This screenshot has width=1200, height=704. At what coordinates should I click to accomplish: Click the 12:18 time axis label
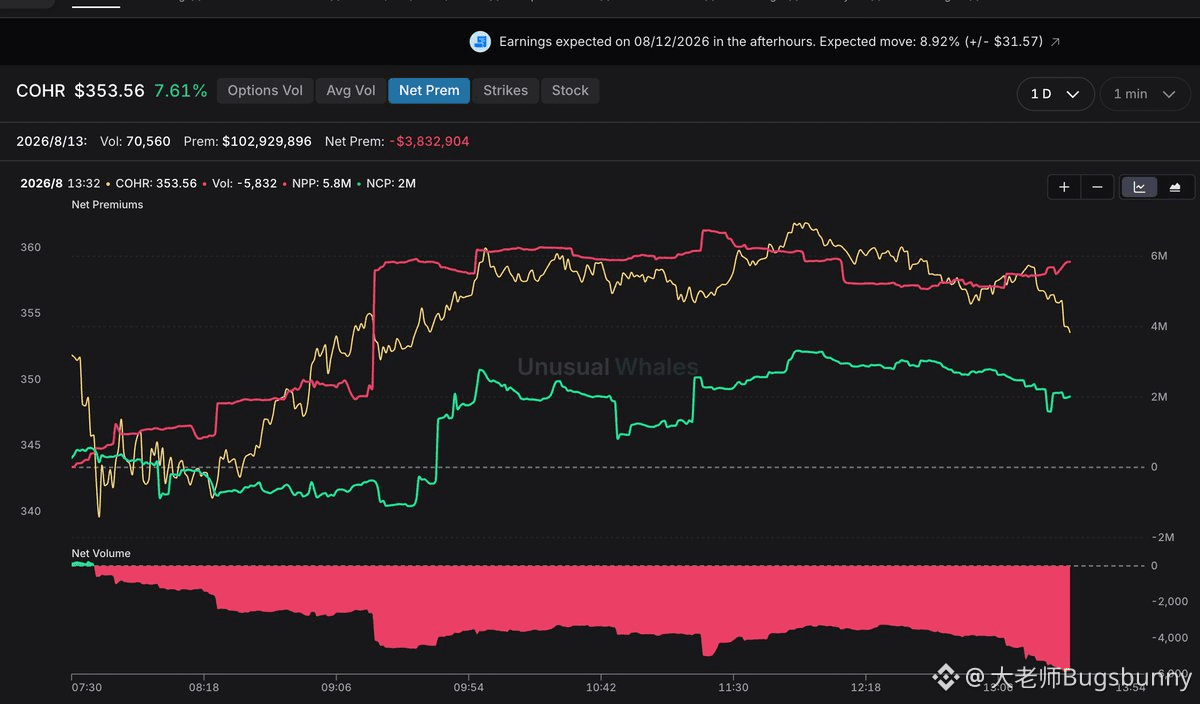865,688
